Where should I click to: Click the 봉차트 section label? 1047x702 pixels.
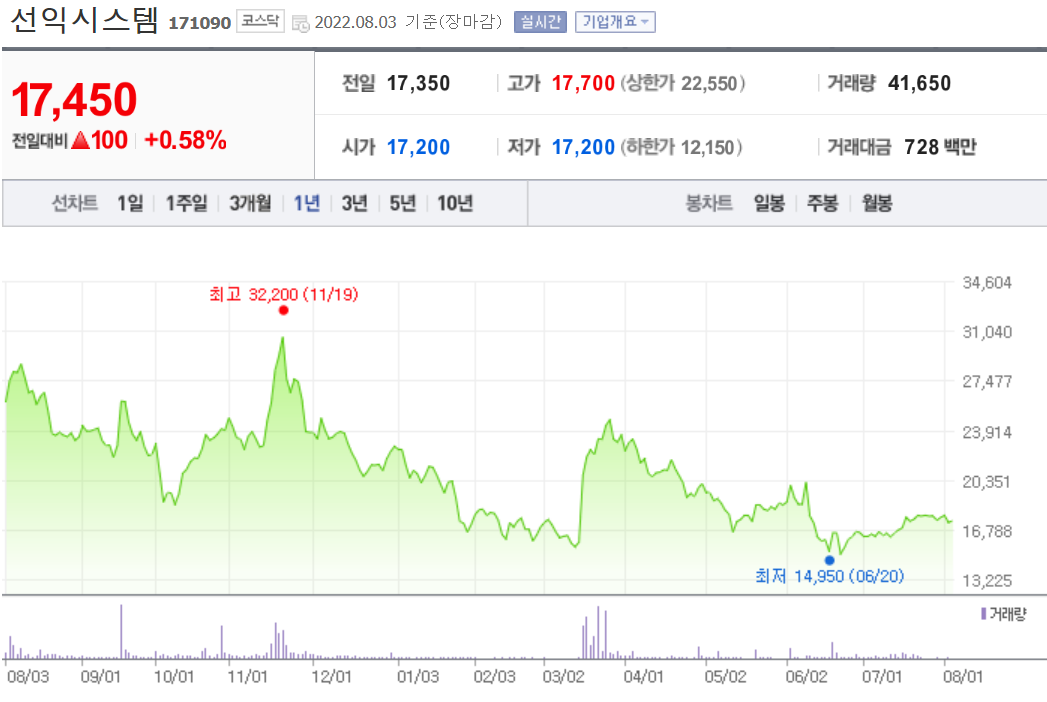(709, 203)
